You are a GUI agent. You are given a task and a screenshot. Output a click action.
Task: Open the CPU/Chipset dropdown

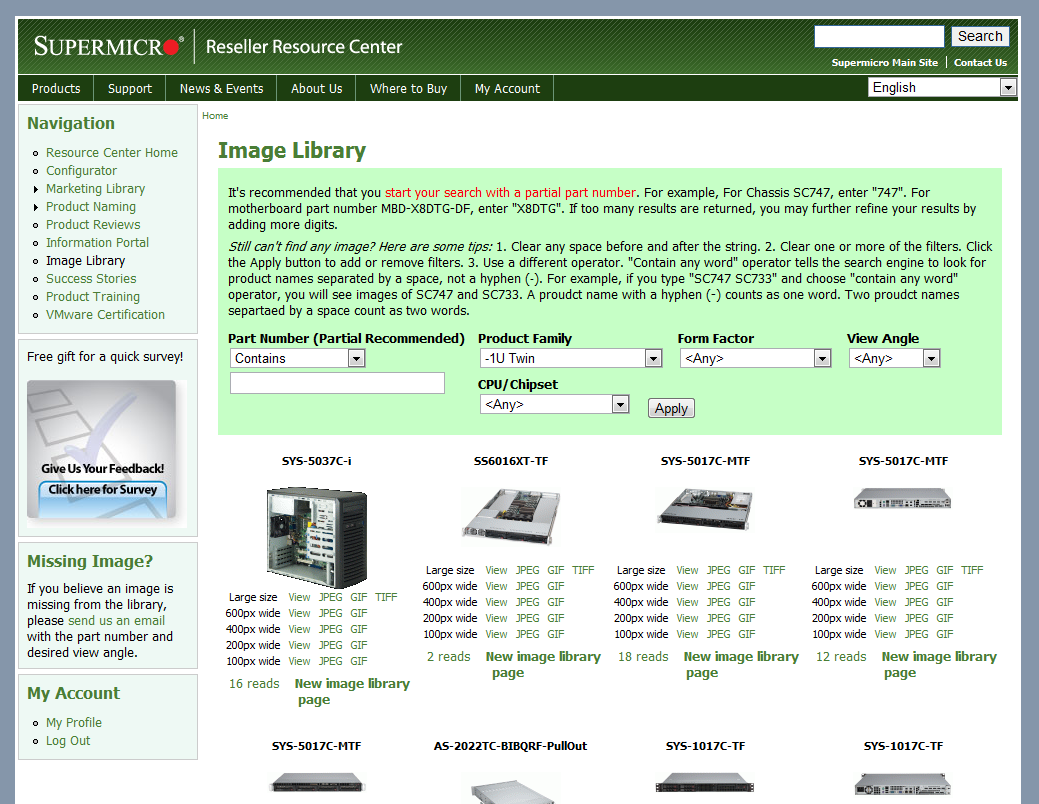(554, 404)
